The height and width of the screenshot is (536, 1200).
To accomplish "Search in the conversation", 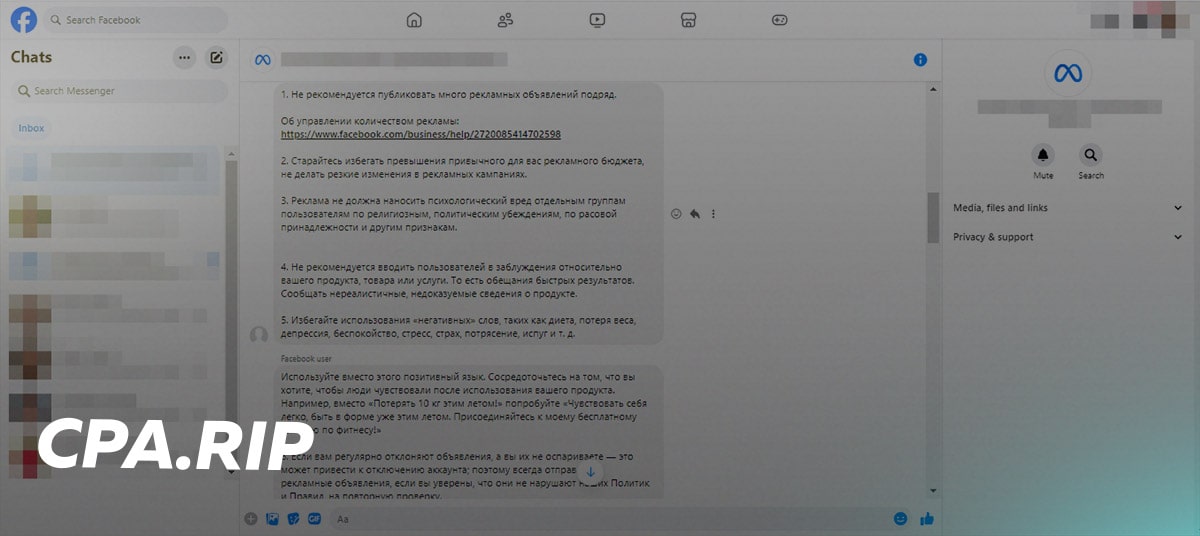I will (1090, 155).
